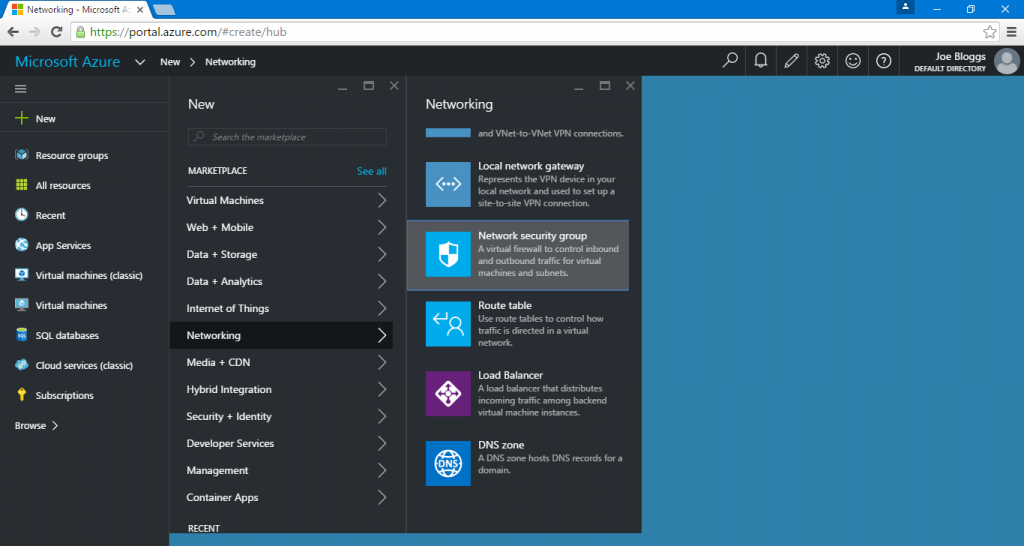1024x546 pixels.
Task: Click the Subscriptions key icon
Action: pos(22,395)
